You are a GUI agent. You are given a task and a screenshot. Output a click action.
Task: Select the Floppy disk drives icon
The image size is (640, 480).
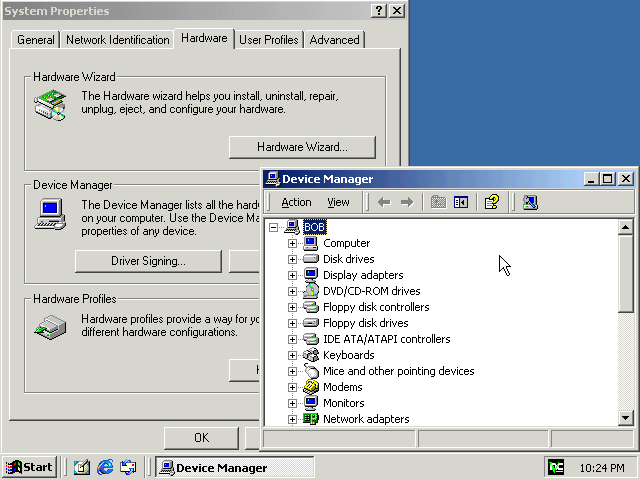(x=311, y=323)
